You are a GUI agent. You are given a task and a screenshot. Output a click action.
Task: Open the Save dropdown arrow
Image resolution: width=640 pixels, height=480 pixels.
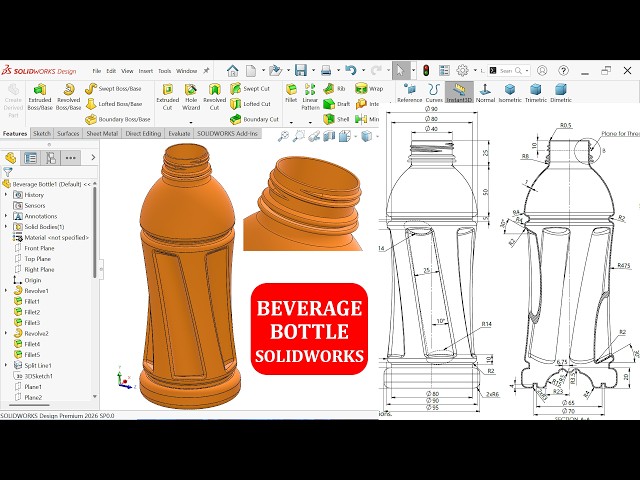313,71
